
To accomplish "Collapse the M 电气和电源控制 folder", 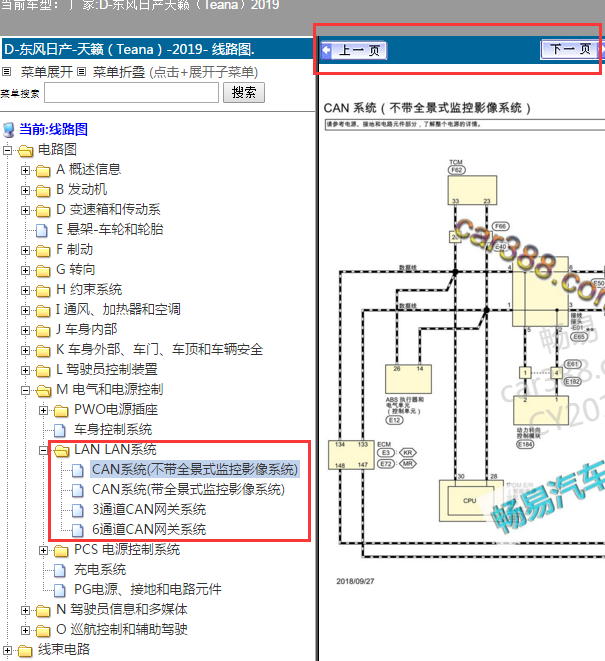I will [25, 390].
